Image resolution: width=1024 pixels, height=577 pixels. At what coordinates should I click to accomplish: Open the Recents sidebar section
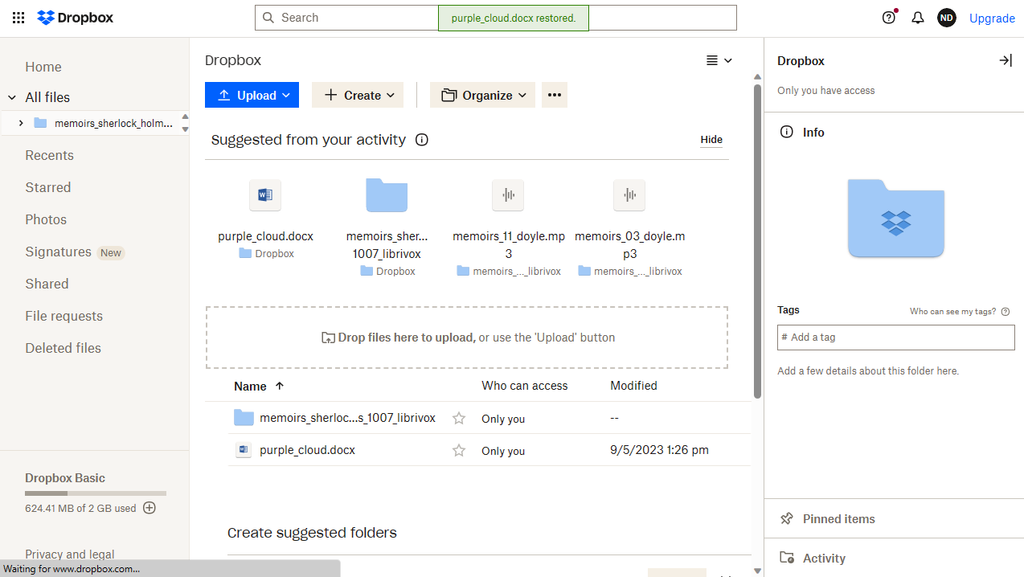click(49, 155)
